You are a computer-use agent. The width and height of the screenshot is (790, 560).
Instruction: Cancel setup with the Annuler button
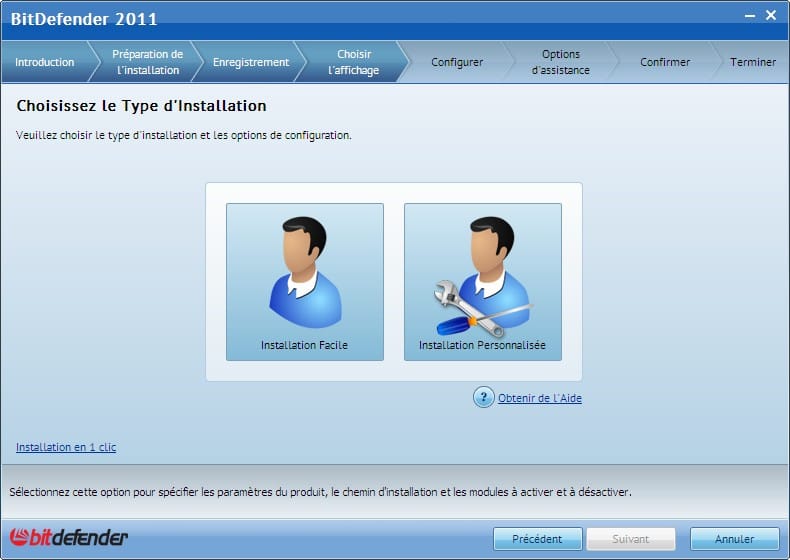pos(735,539)
